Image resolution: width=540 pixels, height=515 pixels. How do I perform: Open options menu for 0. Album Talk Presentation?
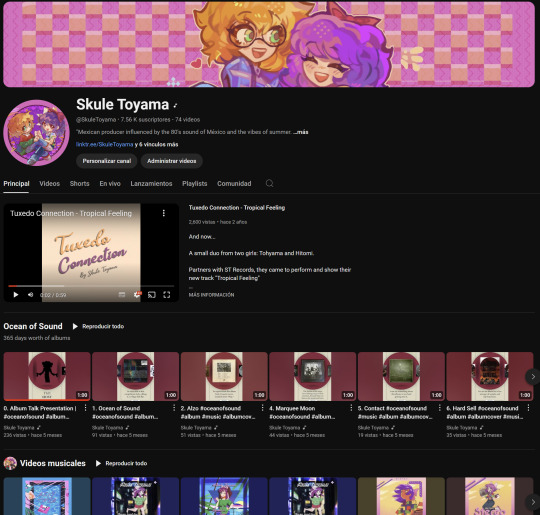[85, 408]
